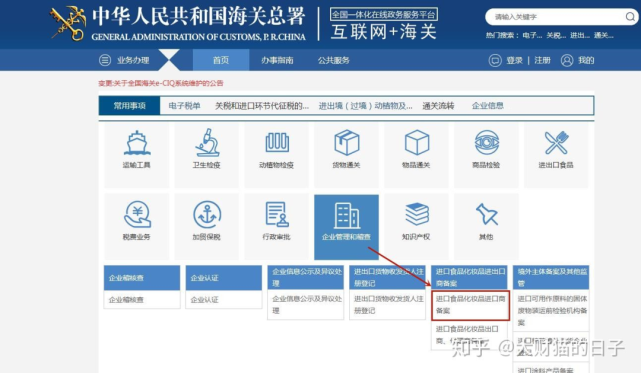Open the red e-CIQ system maintenance notice
The width and height of the screenshot is (641, 373).
pyautogui.click(x=161, y=83)
